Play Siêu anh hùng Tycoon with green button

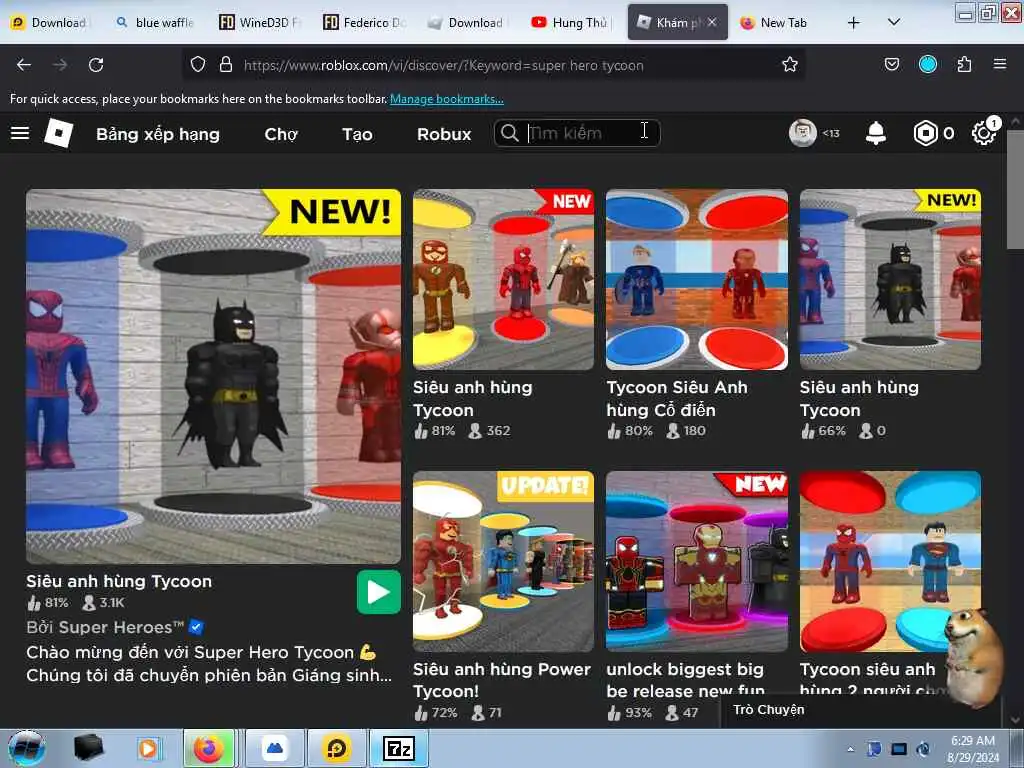(379, 592)
